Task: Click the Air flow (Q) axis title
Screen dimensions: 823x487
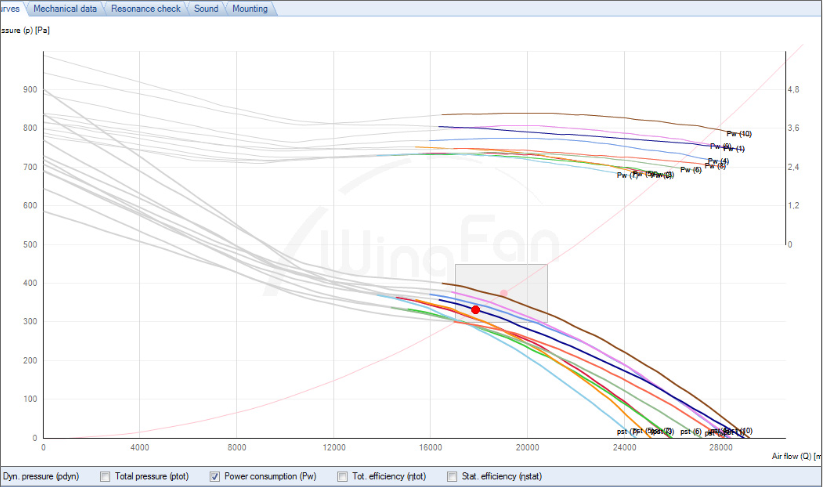Action: pos(796,456)
